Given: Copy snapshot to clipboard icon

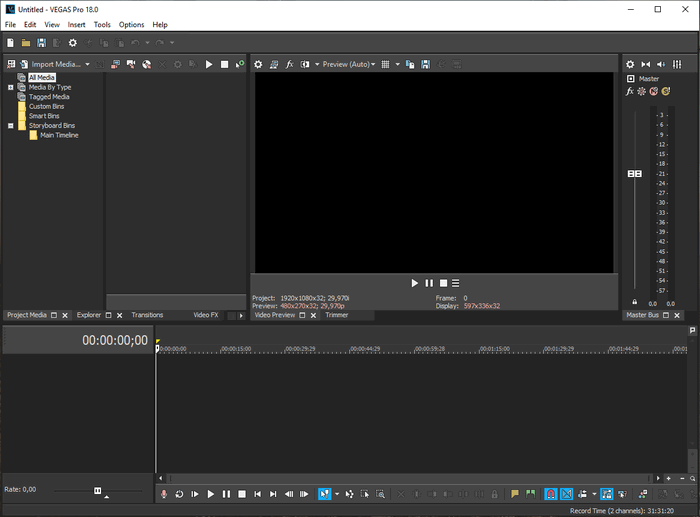Looking at the screenshot, I should [410, 64].
